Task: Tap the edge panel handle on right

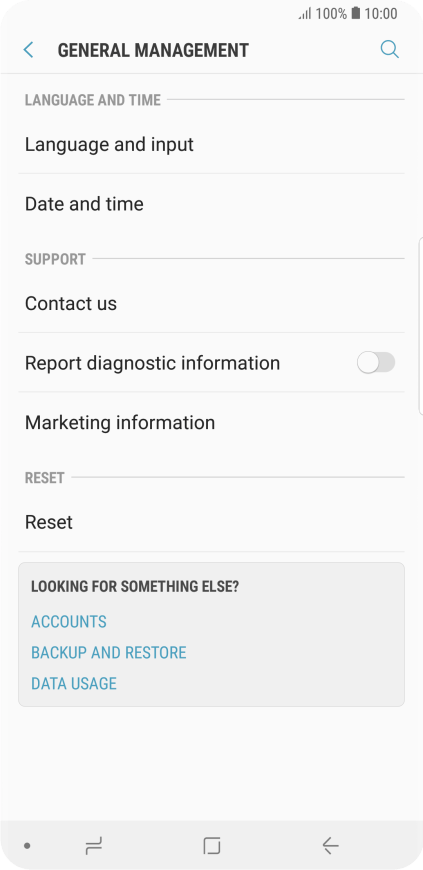Action: (x=420, y=326)
